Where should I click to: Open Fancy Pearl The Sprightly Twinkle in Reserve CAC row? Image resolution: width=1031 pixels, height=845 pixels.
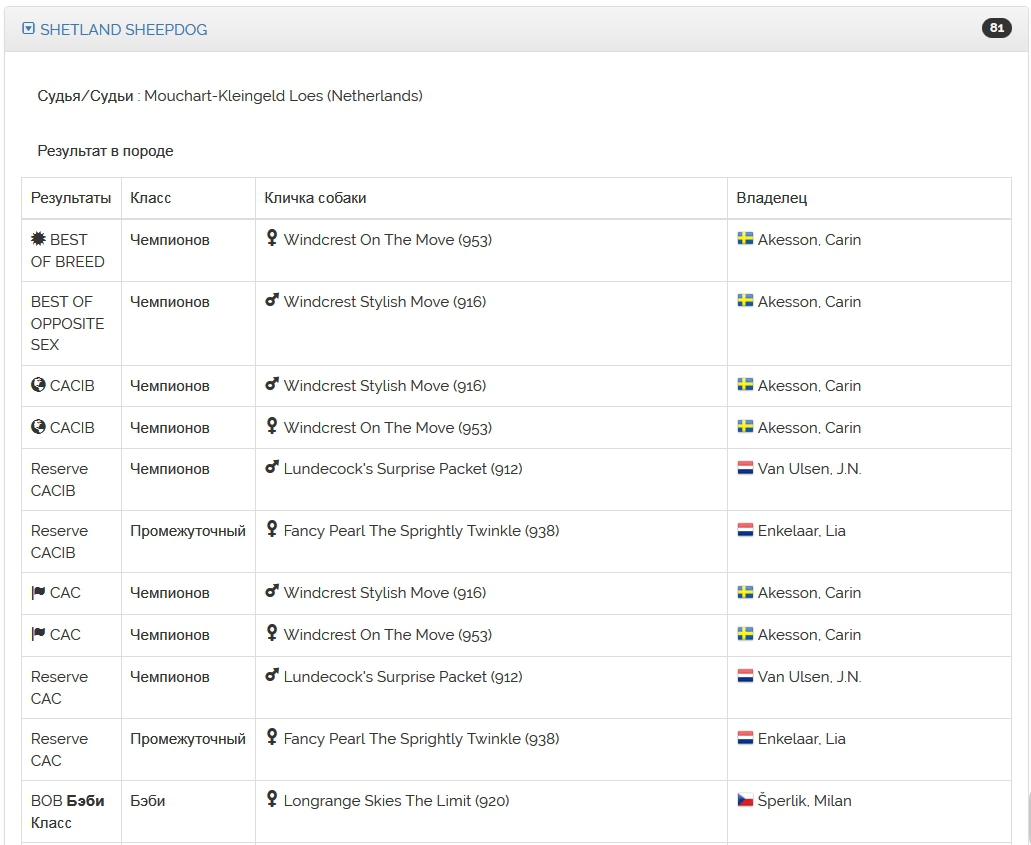421,738
